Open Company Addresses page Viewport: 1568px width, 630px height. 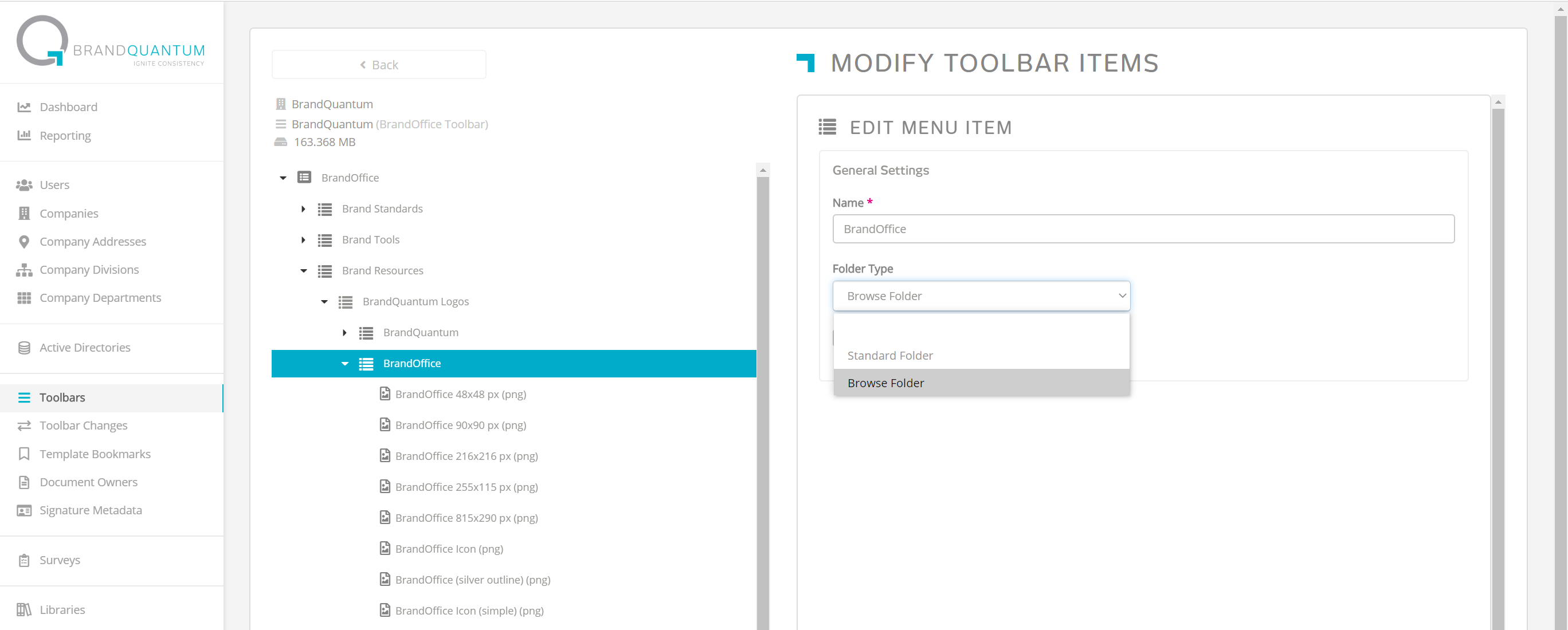click(92, 242)
